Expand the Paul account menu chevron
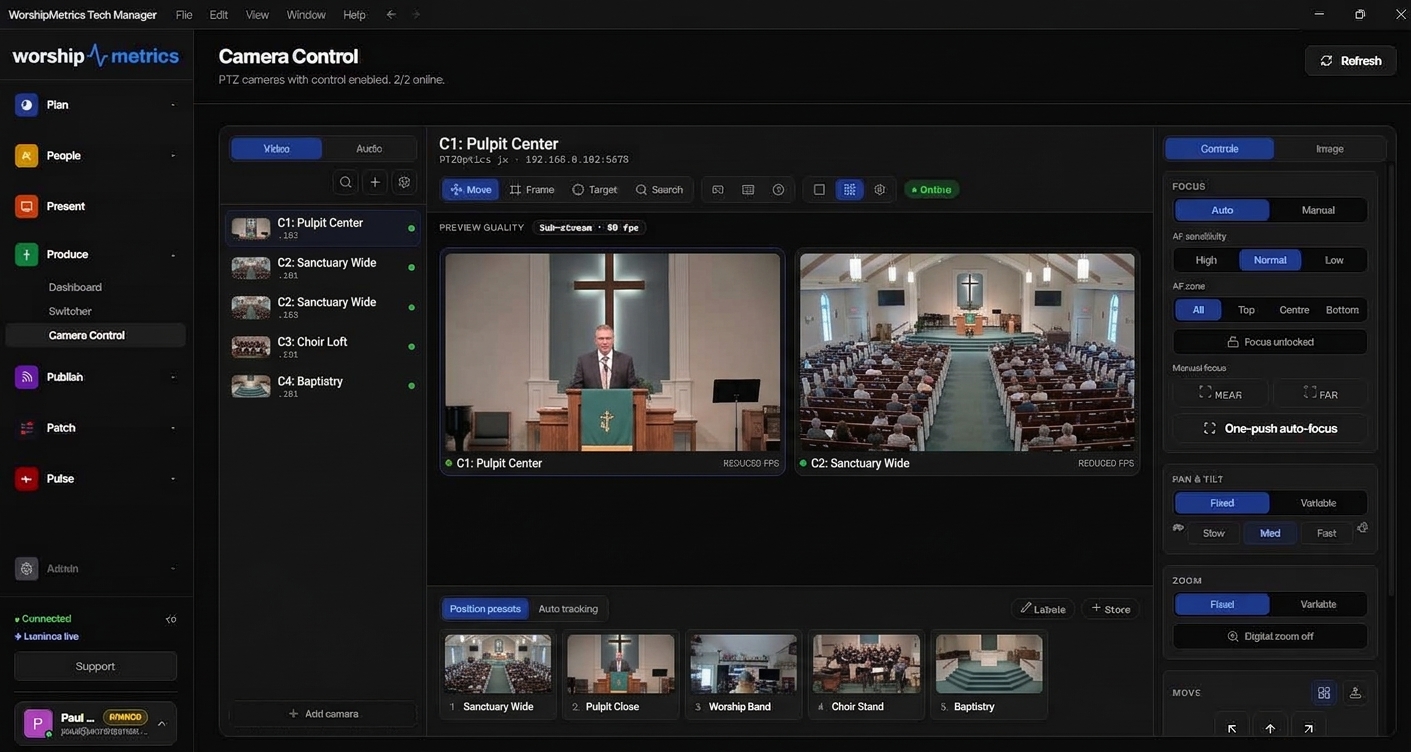This screenshot has width=1411, height=752. [x=161, y=724]
